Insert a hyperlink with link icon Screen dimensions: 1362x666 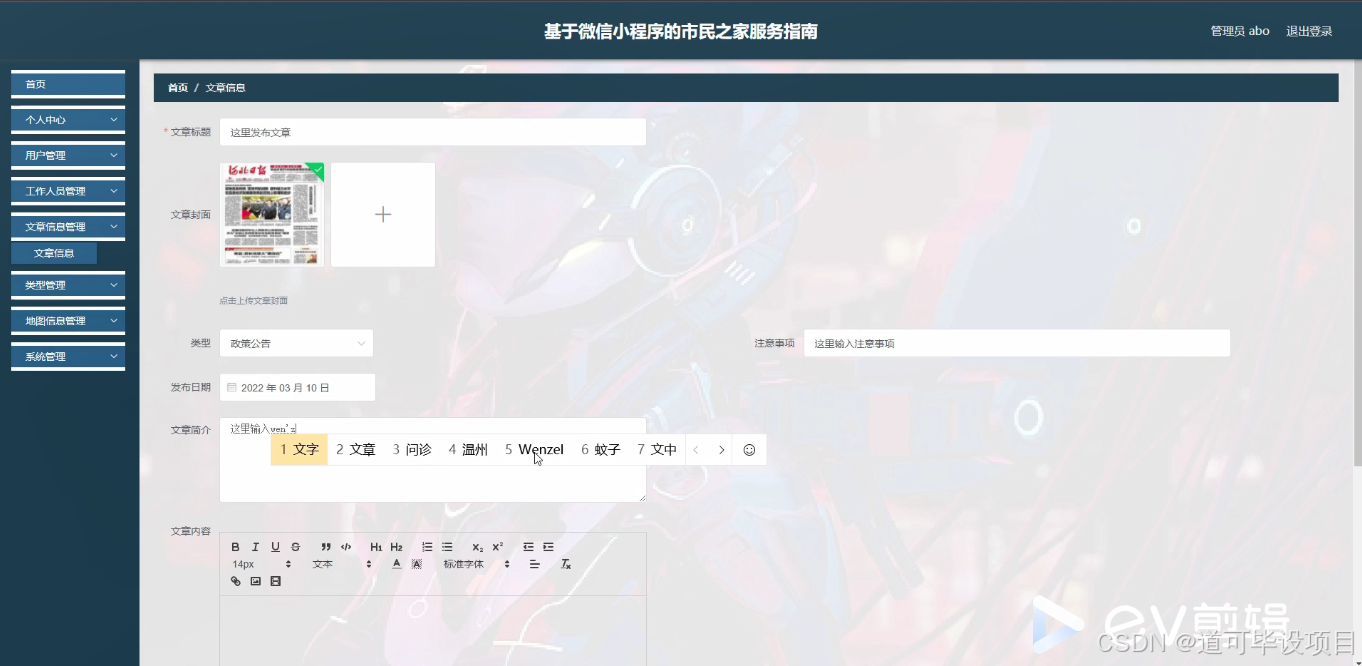click(236, 581)
